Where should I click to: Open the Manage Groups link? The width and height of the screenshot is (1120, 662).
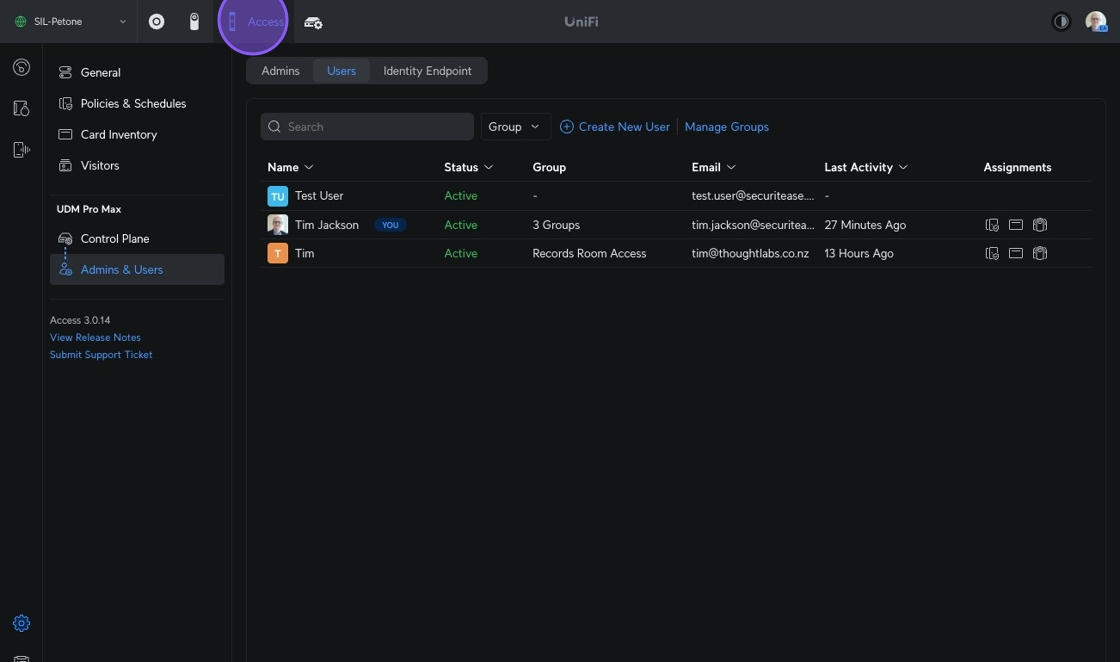tap(726, 127)
